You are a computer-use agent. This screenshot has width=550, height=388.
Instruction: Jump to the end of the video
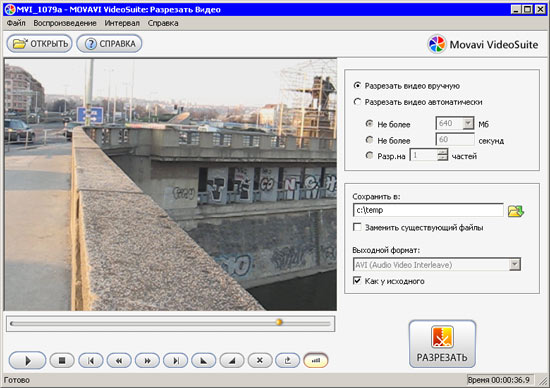(176, 360)
